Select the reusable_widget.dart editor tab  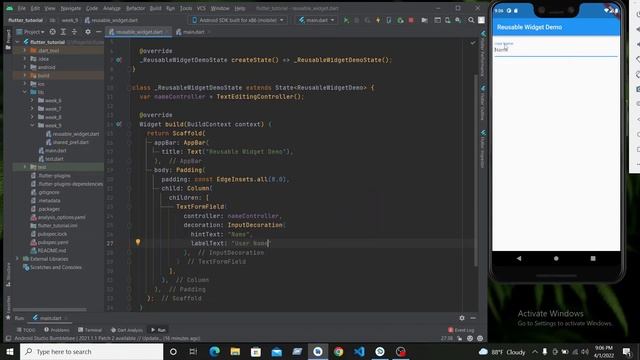tap(137, 32)
